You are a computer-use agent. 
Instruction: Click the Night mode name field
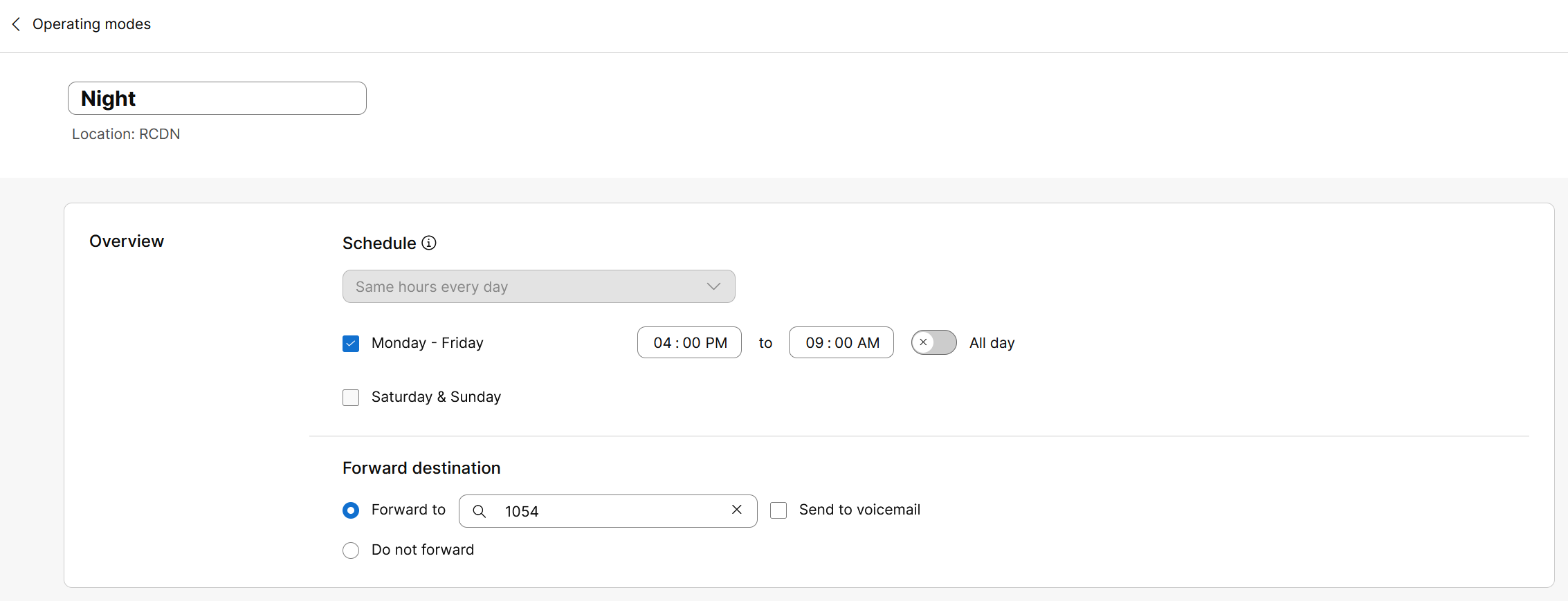pyautogui.click(x=217, y=98)
